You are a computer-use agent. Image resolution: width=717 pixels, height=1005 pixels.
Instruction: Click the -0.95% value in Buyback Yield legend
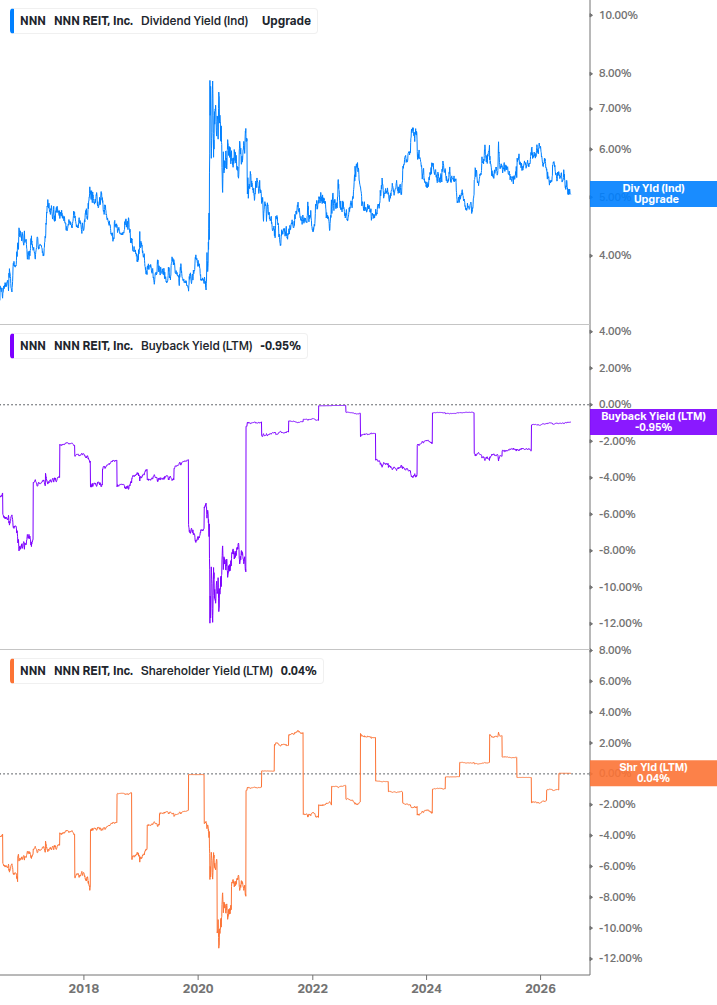[281, 345]
